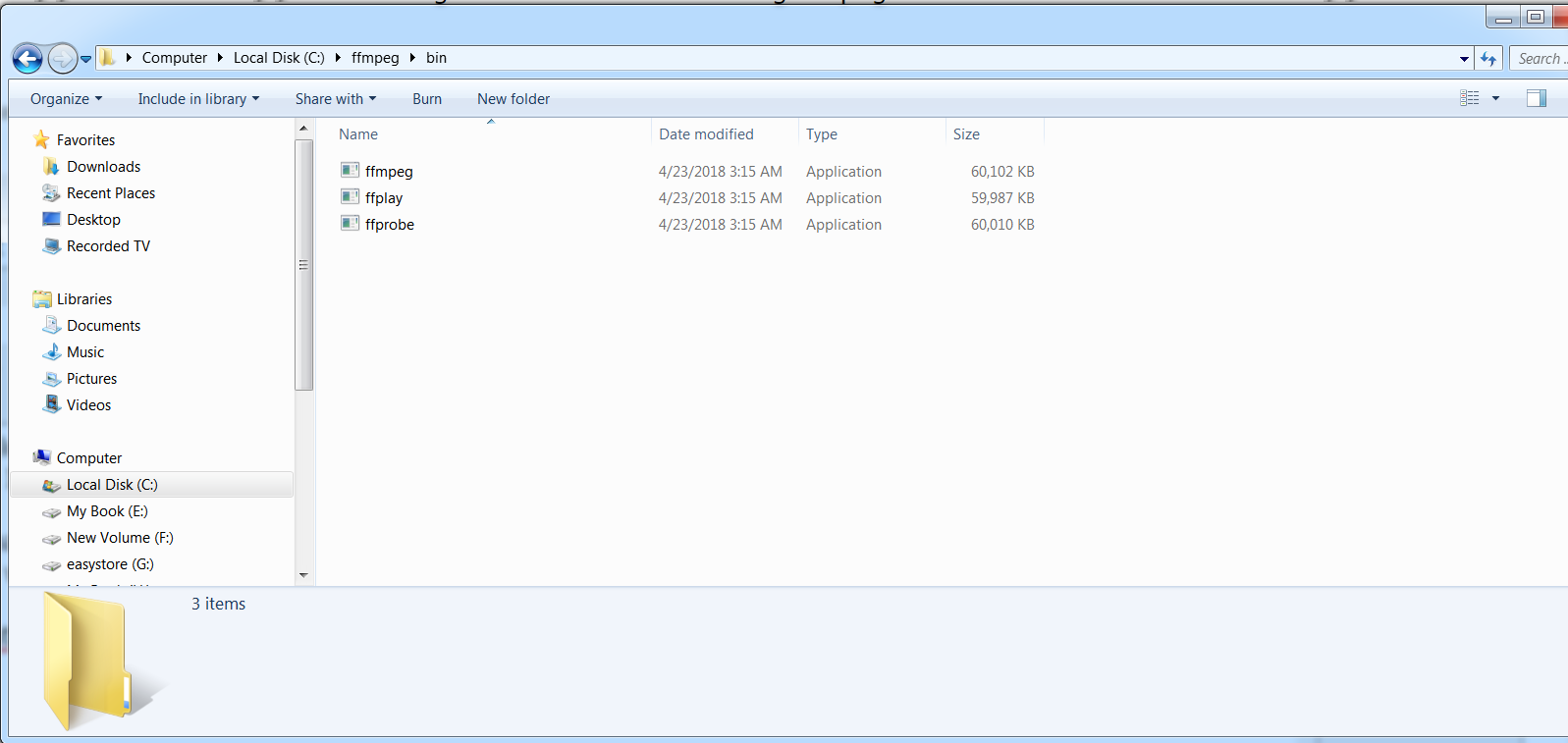Image resolution: width=1568 pixels, height=743 pixels.
Task: Click the Recent Places icon
Action: pyautogui.click(x=51, y=192)
